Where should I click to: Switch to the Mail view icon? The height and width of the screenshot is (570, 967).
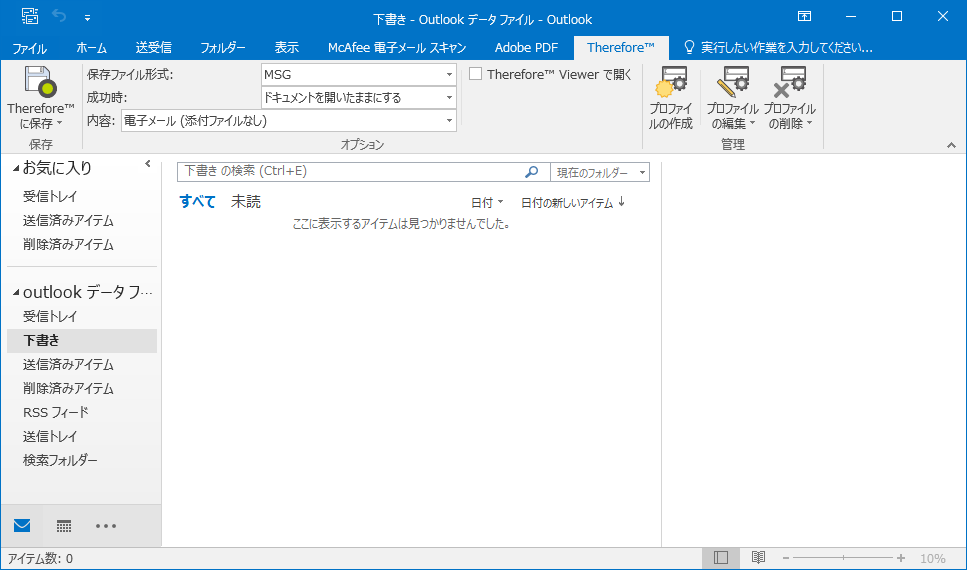[22, 526]
